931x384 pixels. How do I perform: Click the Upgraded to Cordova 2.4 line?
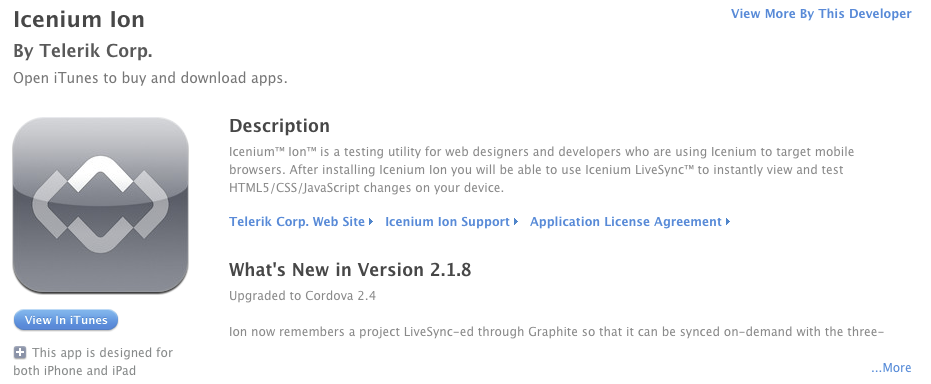coord(302,296)
